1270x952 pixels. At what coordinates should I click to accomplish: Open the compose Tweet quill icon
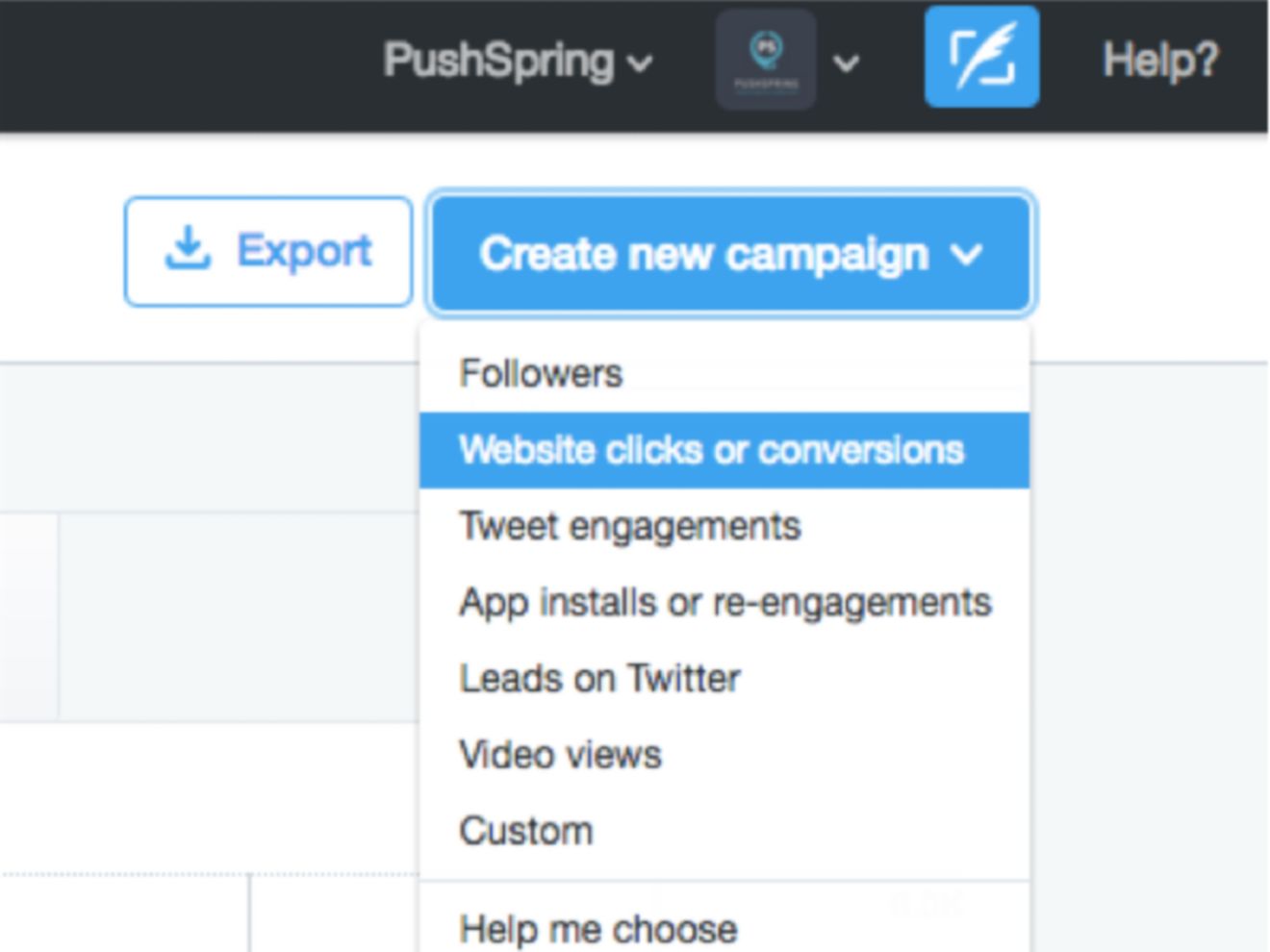click(981, 58)
